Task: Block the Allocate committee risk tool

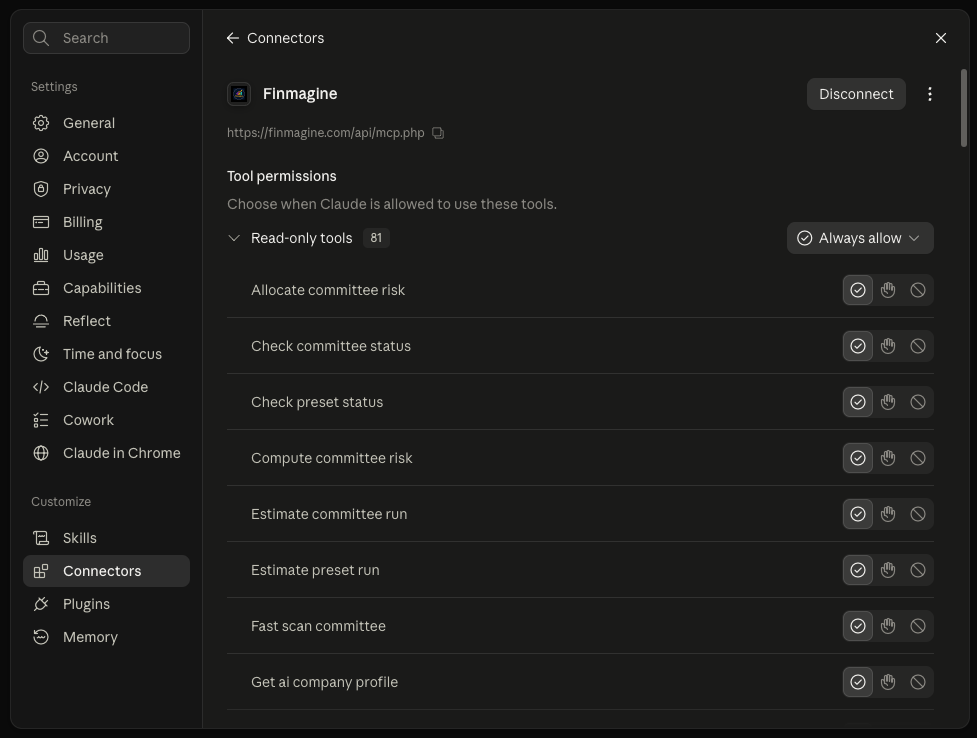Action: click(x=918, y=290)
